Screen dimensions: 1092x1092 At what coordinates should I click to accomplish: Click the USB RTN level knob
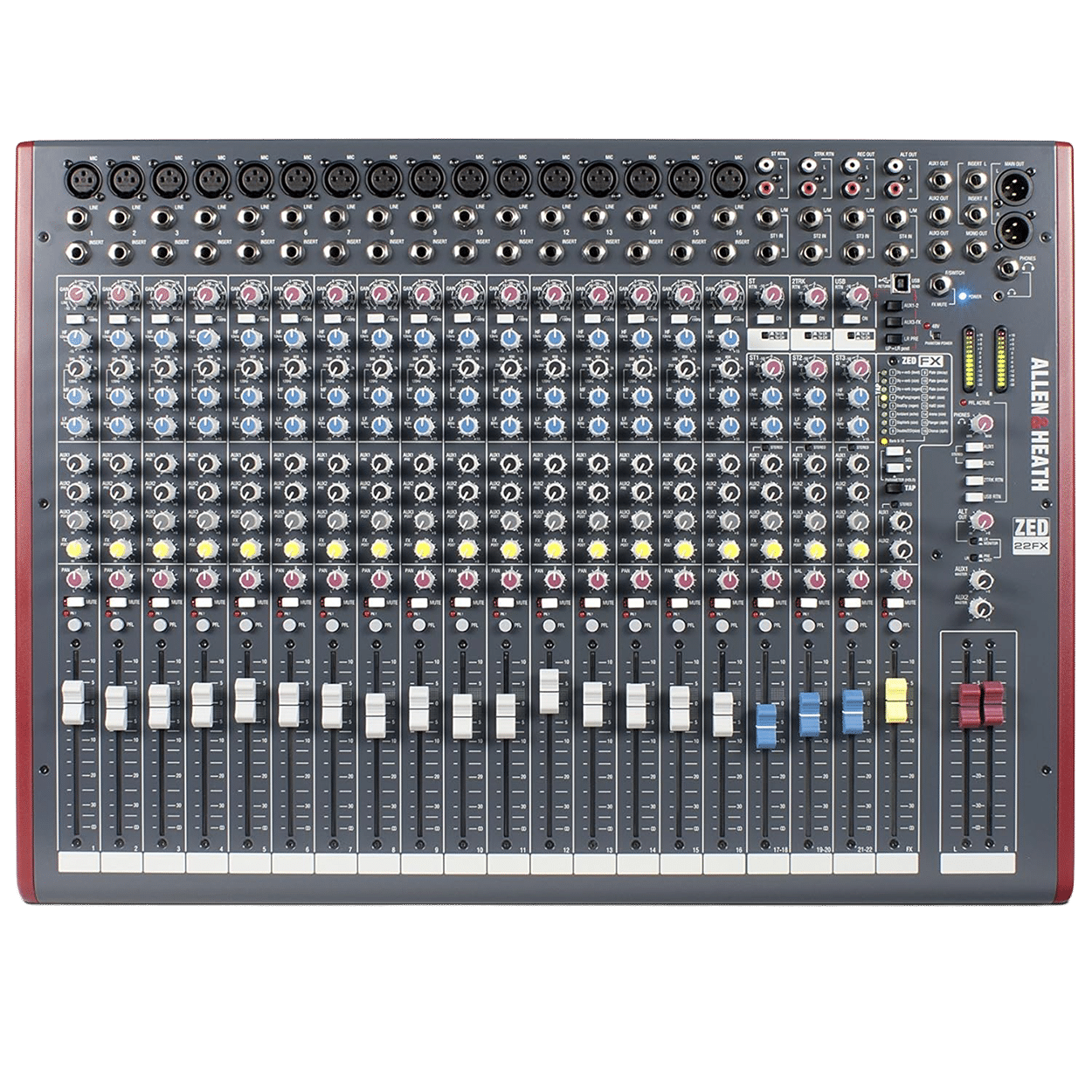pyautogui.click(x=857, y=297)
